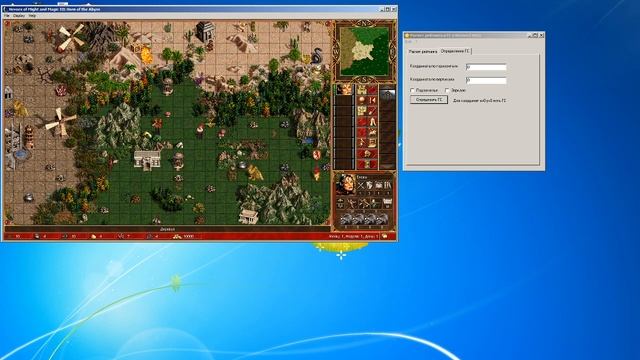Image resolution: width=640 pixels, height=360 pixels.
Task: Select the hero portrait in the hero list
Action: 344,89
